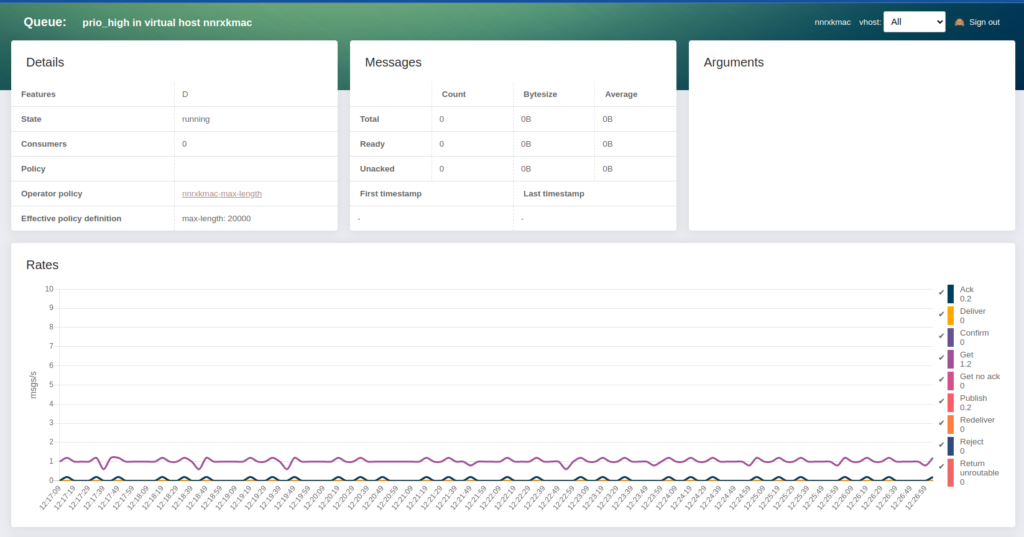The width and height of the screenshot is (1024, 537).
Task: Click the queue title prio_high in virtual host
Action: tap(167, 22)
